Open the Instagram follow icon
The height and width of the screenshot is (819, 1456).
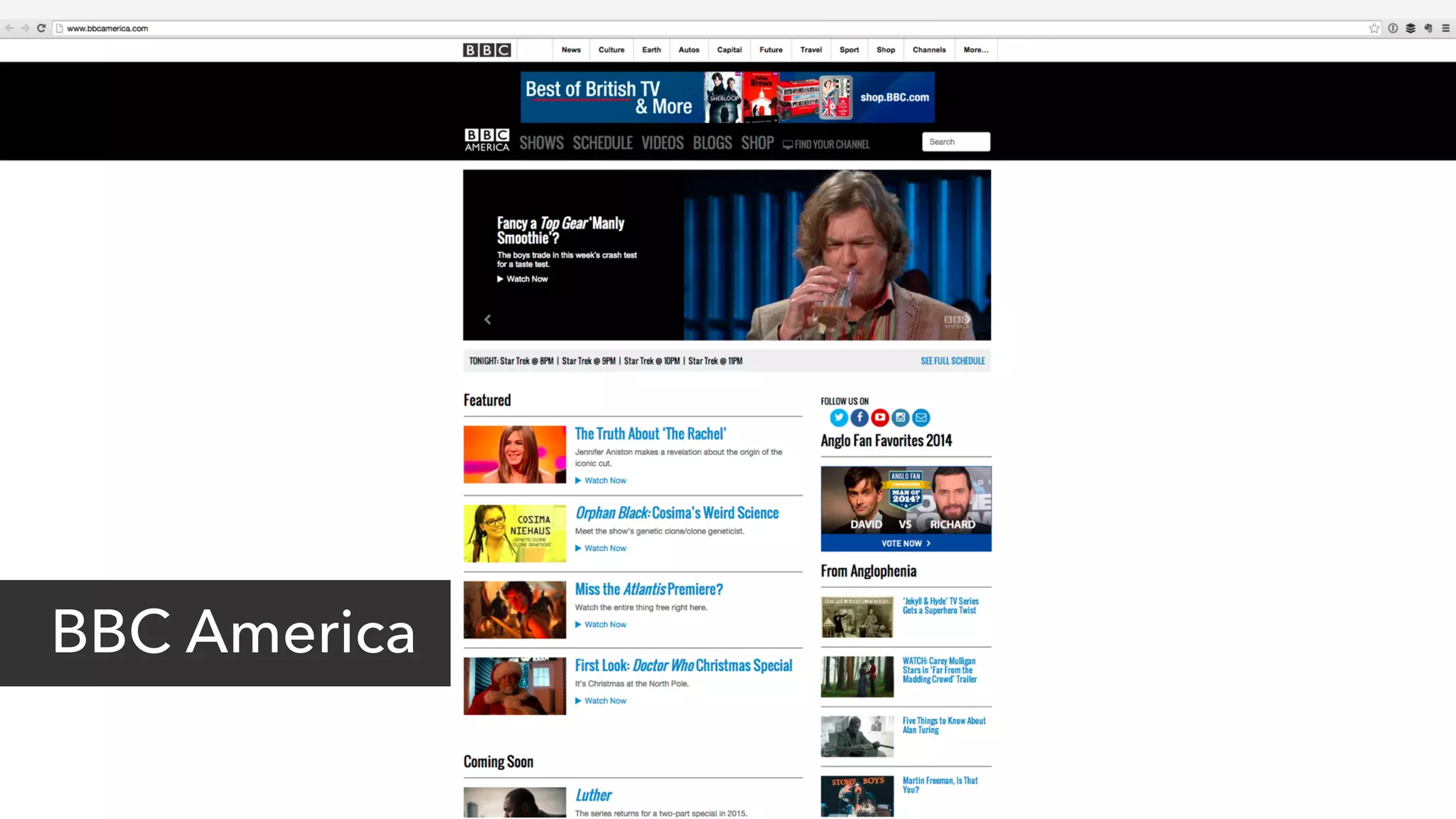[x=901, y=417]
